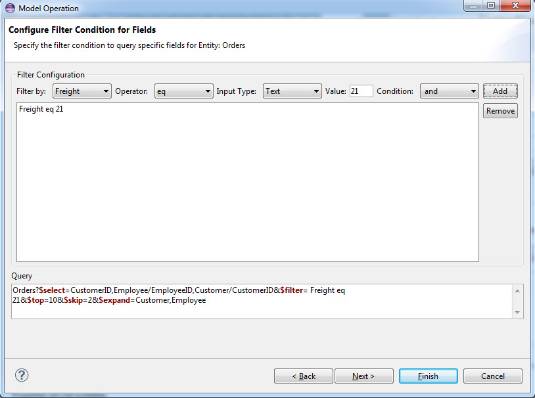Minimize the Model Operation window
The width and height of the screenshot is (535, 398).
click(x=473, y=5)
